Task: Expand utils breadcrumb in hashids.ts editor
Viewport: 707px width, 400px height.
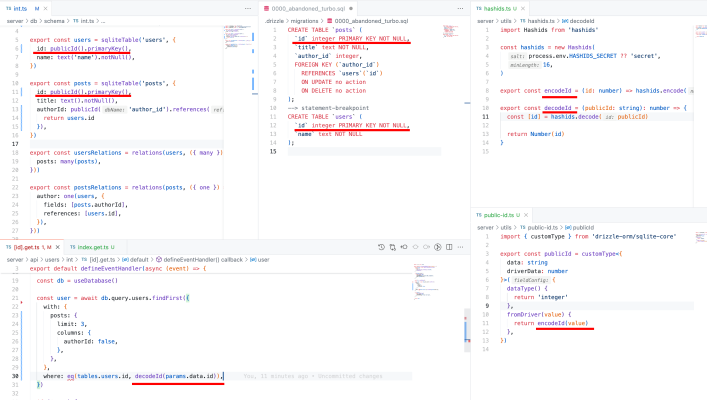Action: [x=506, y=21]
